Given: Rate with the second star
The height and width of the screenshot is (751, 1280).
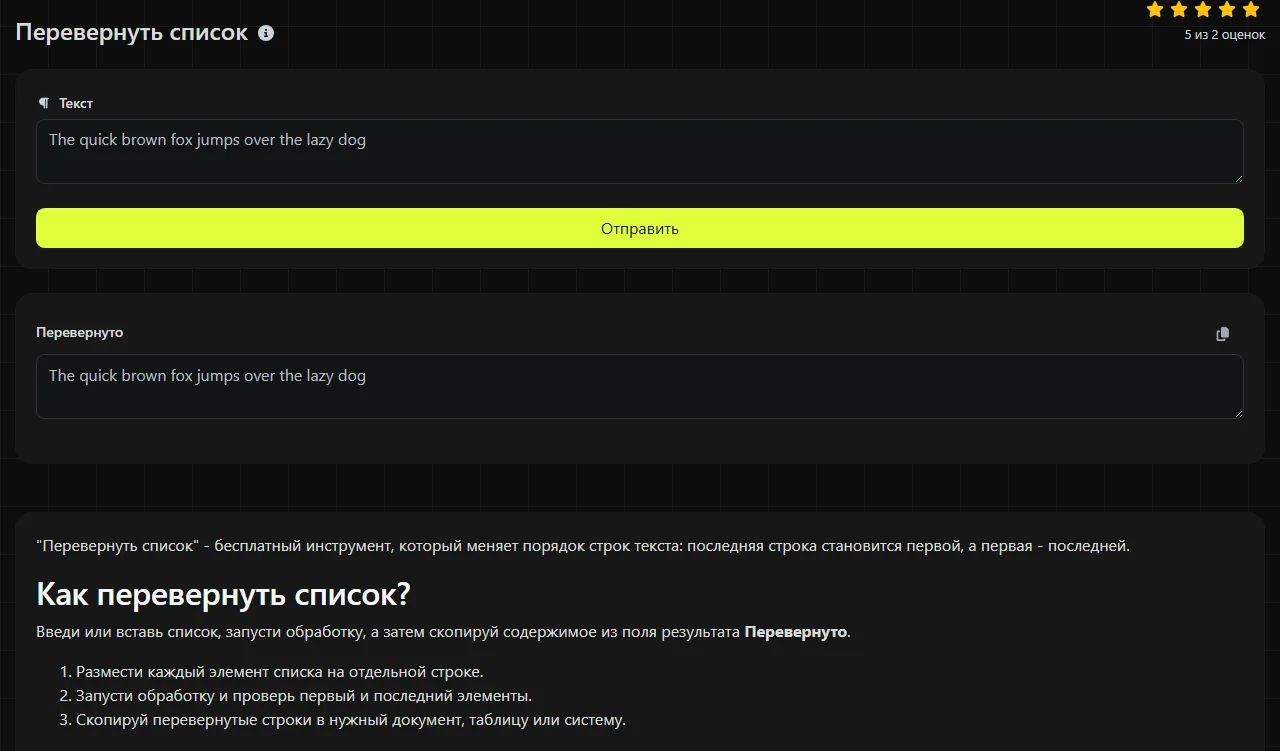Looking at the screenshot, I should point(1179,10).
